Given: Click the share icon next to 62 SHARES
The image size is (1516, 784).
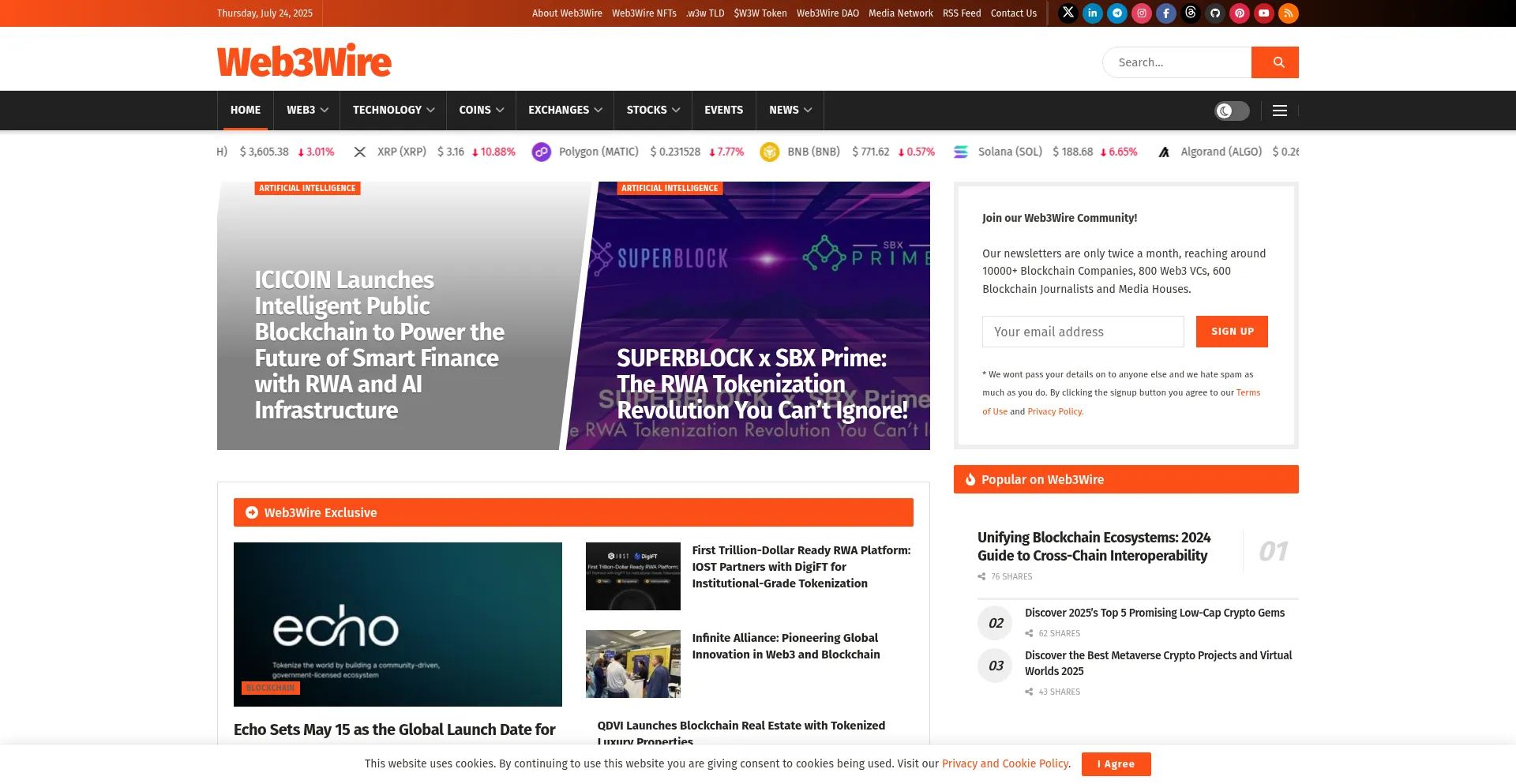Looking at the screenshot, I should tap(1029, 633).
